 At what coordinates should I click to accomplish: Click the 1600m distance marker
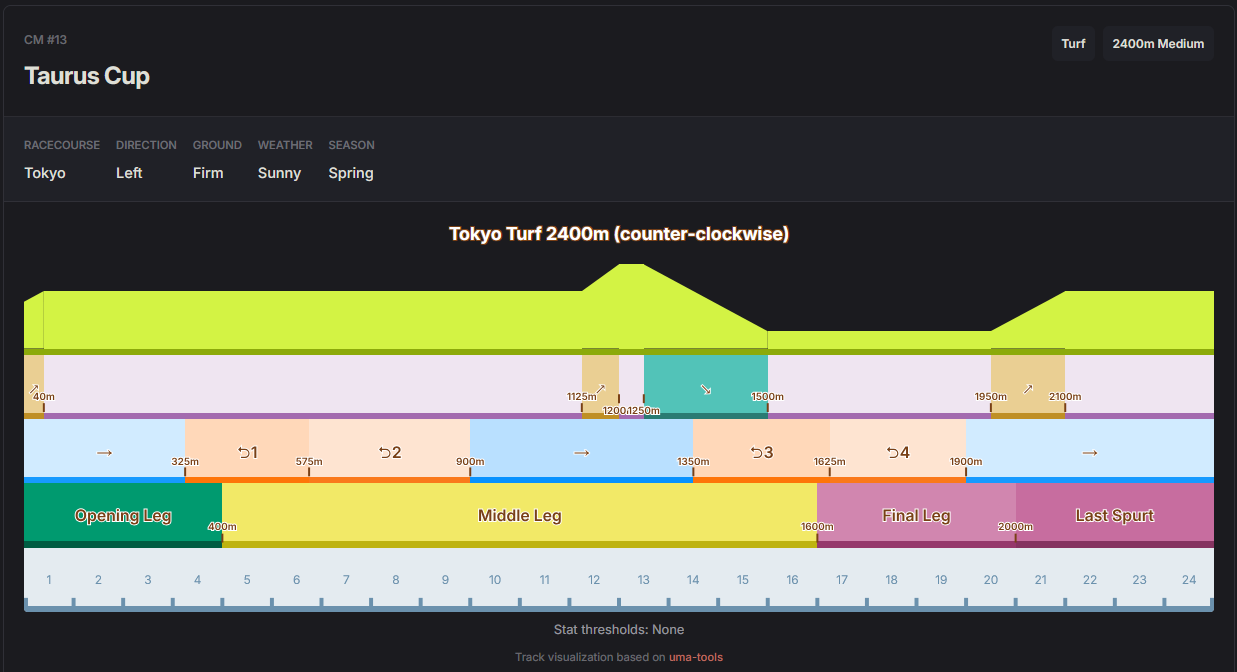(817, 527)
